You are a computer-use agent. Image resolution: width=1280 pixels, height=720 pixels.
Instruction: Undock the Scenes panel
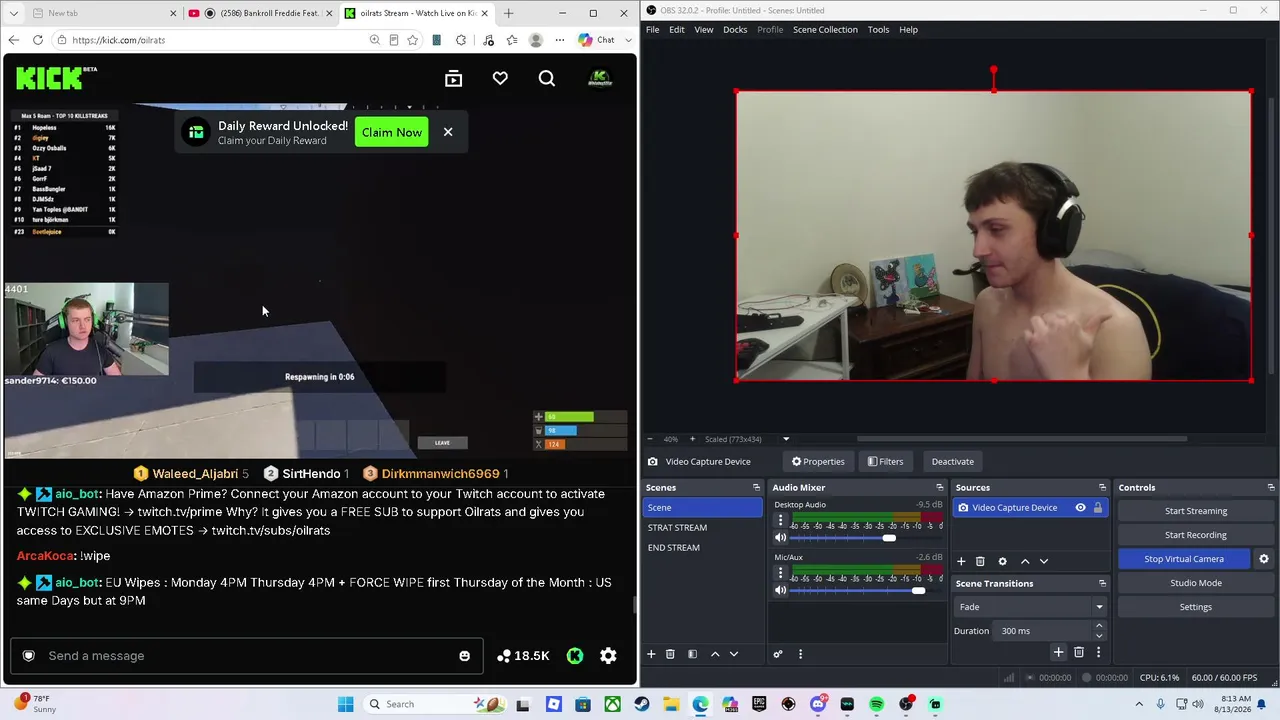[x=756, y=488]
